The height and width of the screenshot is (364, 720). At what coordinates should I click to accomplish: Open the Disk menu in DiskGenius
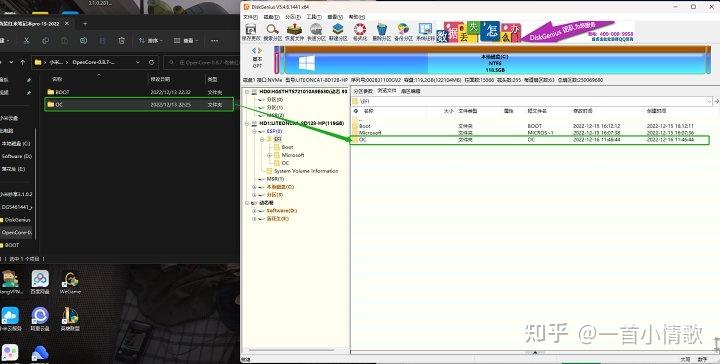271,17
